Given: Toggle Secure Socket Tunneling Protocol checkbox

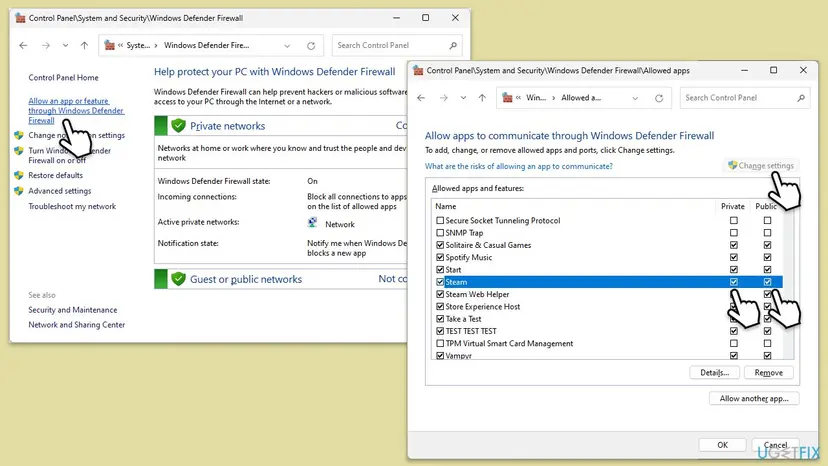Looking at the screenshot, I should tap(440, 220).
